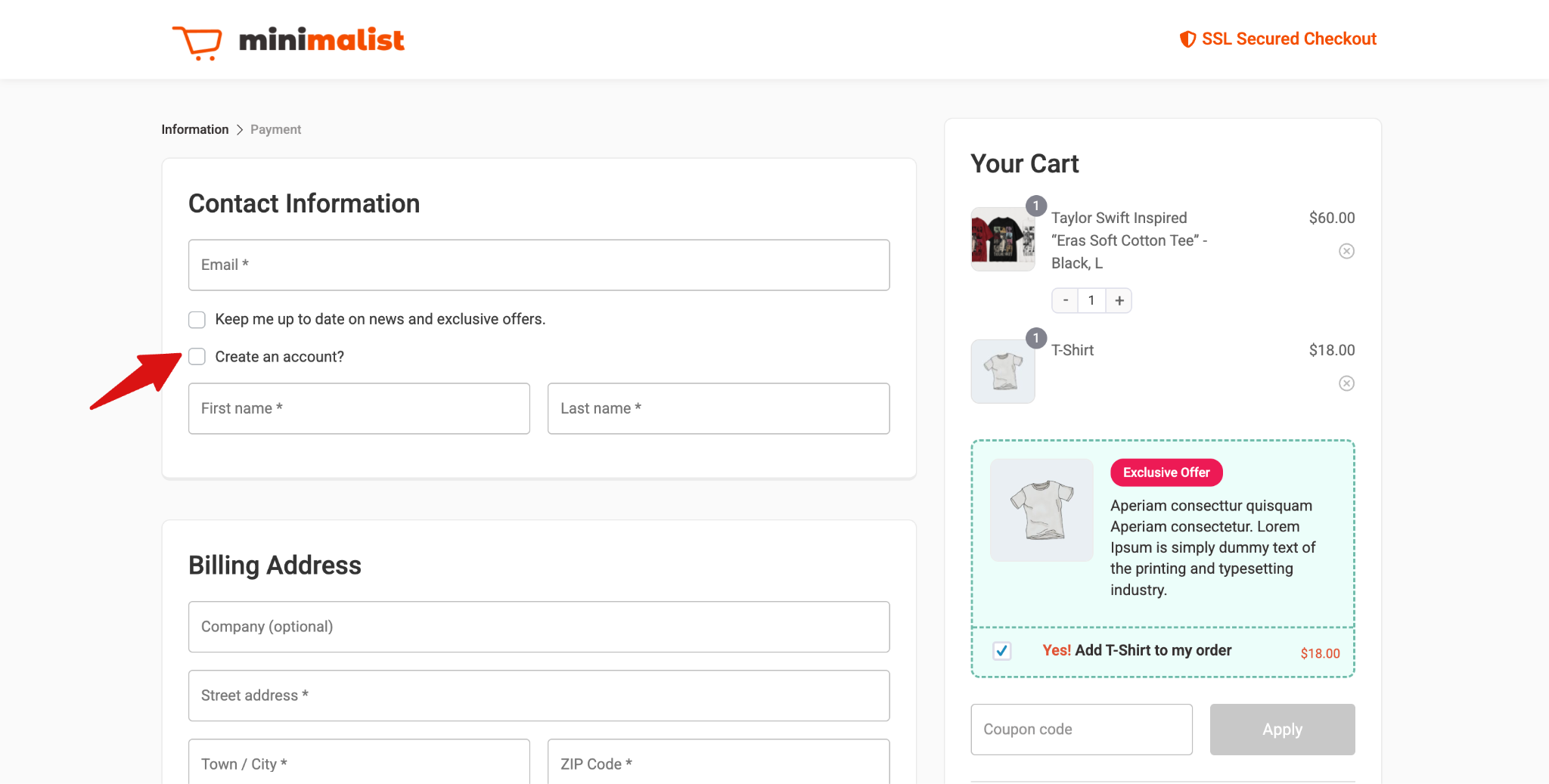Click the Billing Address heading

[275, 566]
